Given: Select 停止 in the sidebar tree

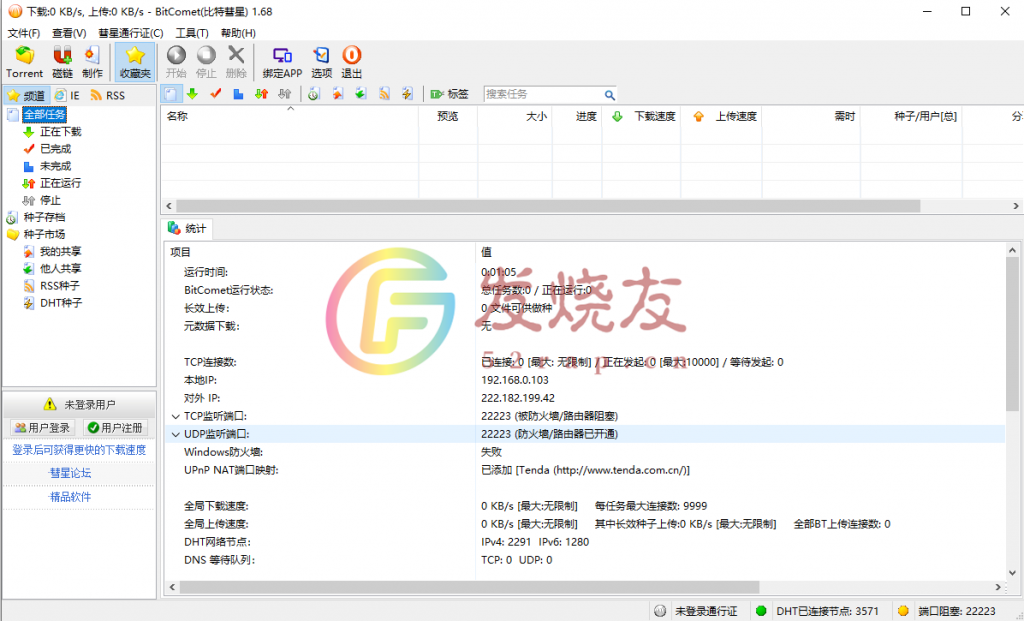Looking at the screenshot, I should [x=50, y=200].
